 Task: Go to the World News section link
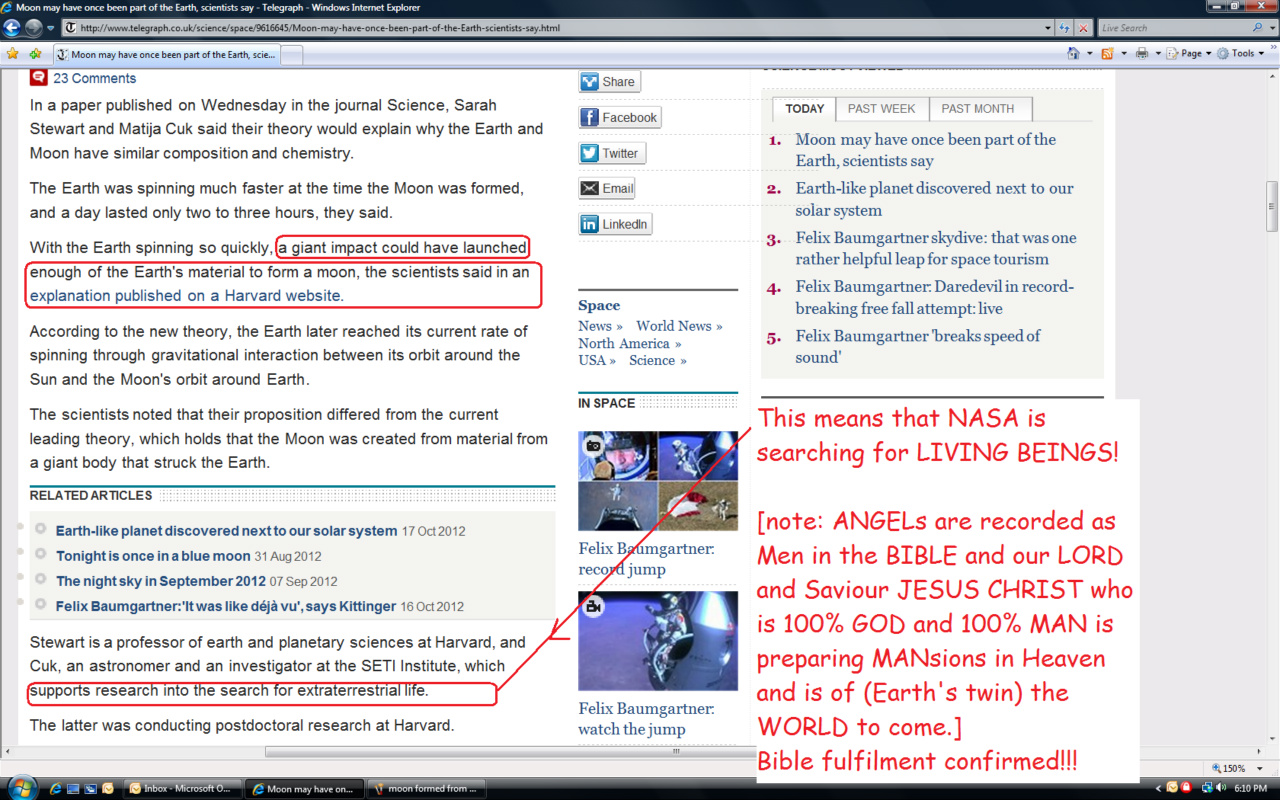pyautogui.click(x=679, y=326)
